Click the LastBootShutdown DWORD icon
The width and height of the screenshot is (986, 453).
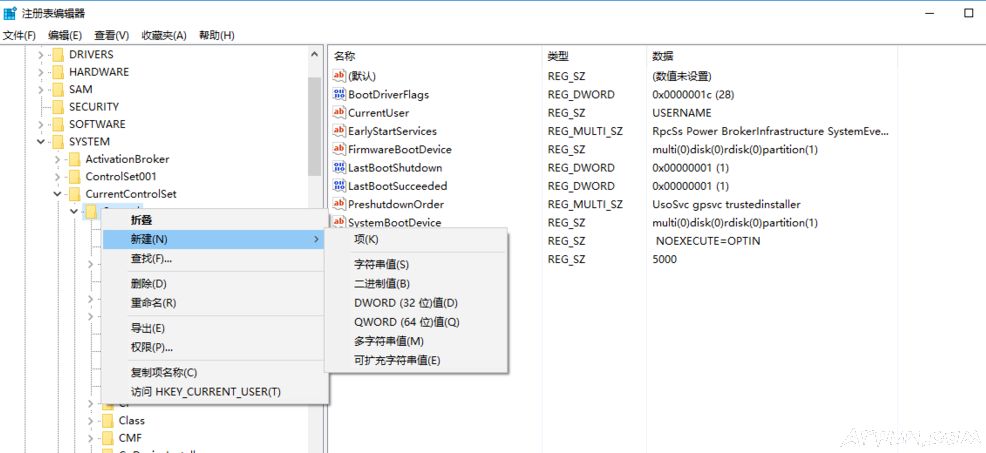(x=338, y=168)
